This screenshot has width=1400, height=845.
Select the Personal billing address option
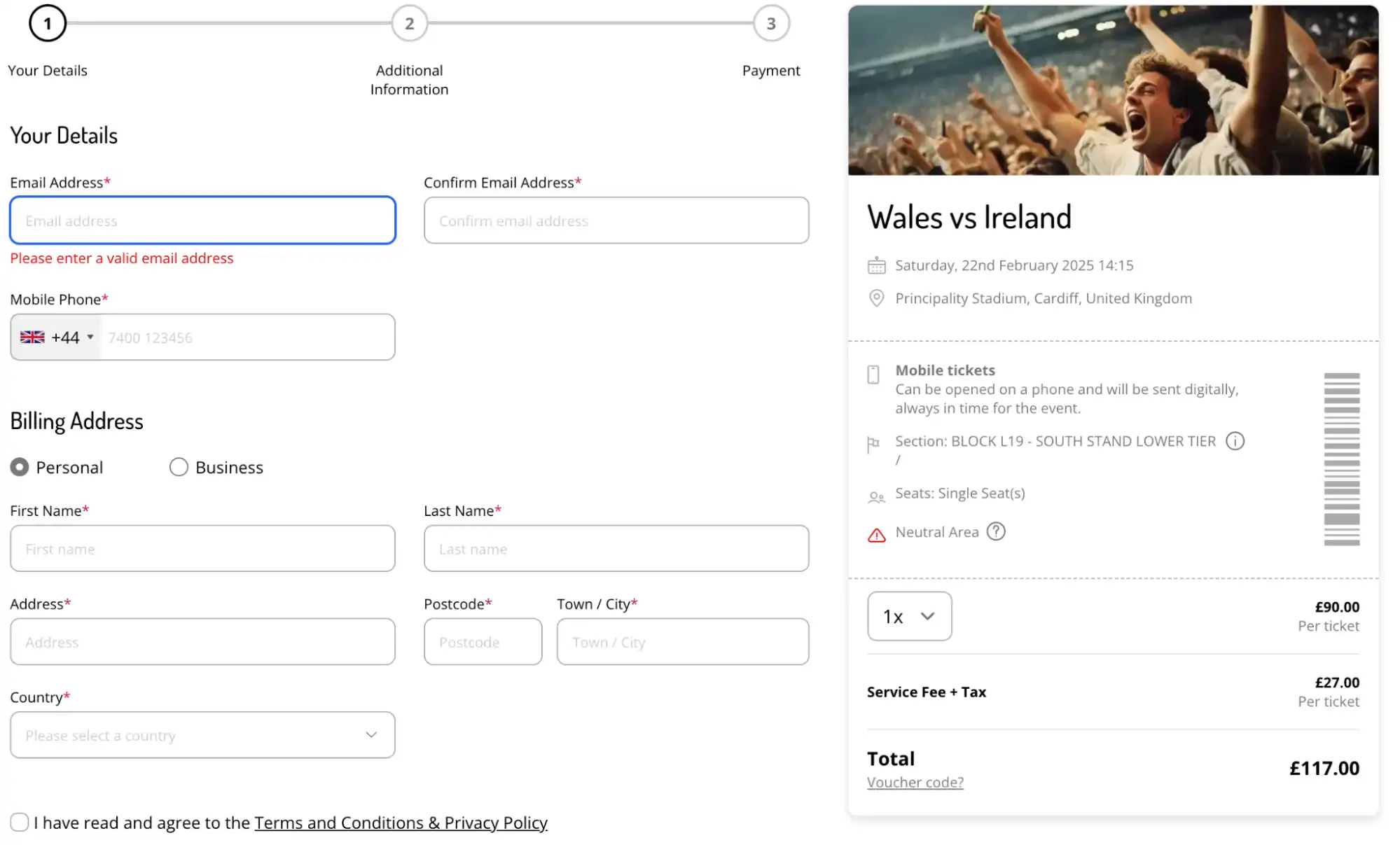[x=19, y=467]
